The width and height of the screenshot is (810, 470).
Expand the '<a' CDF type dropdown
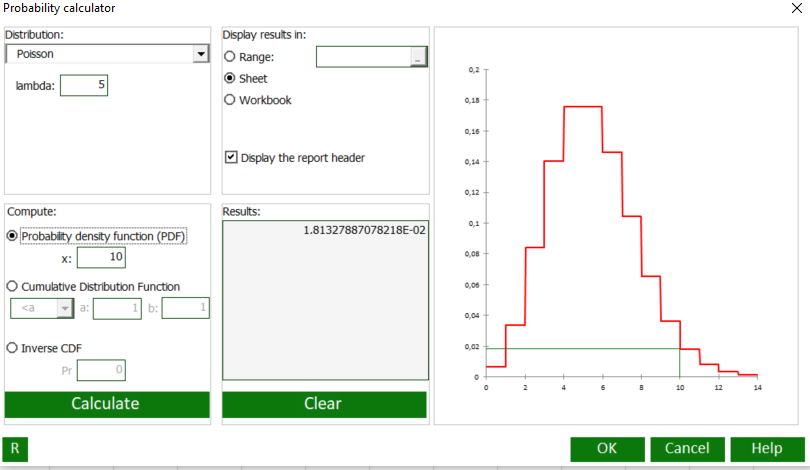point(65,309)
